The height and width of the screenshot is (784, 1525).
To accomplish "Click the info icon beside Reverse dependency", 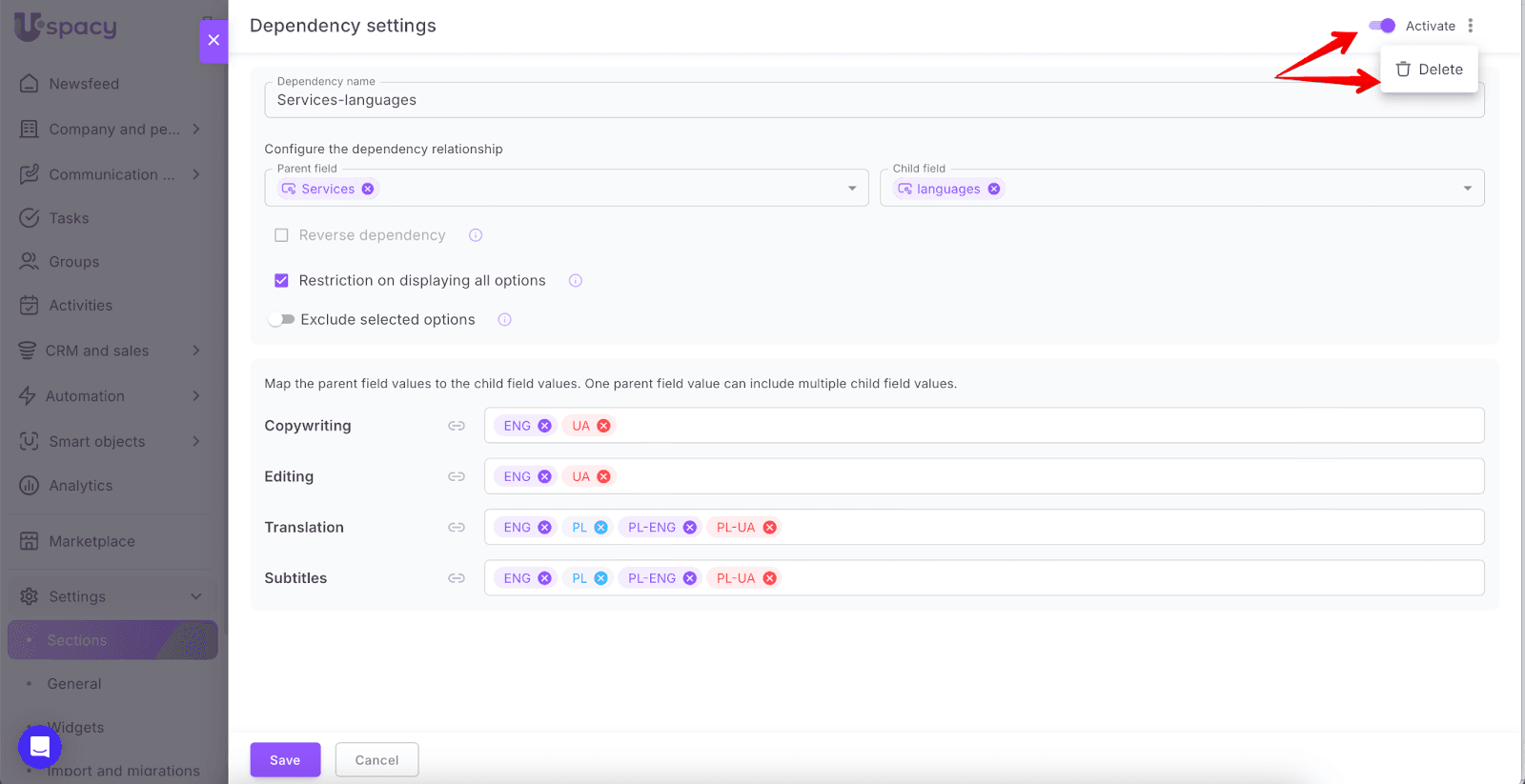I will click(x=476, y=235).
